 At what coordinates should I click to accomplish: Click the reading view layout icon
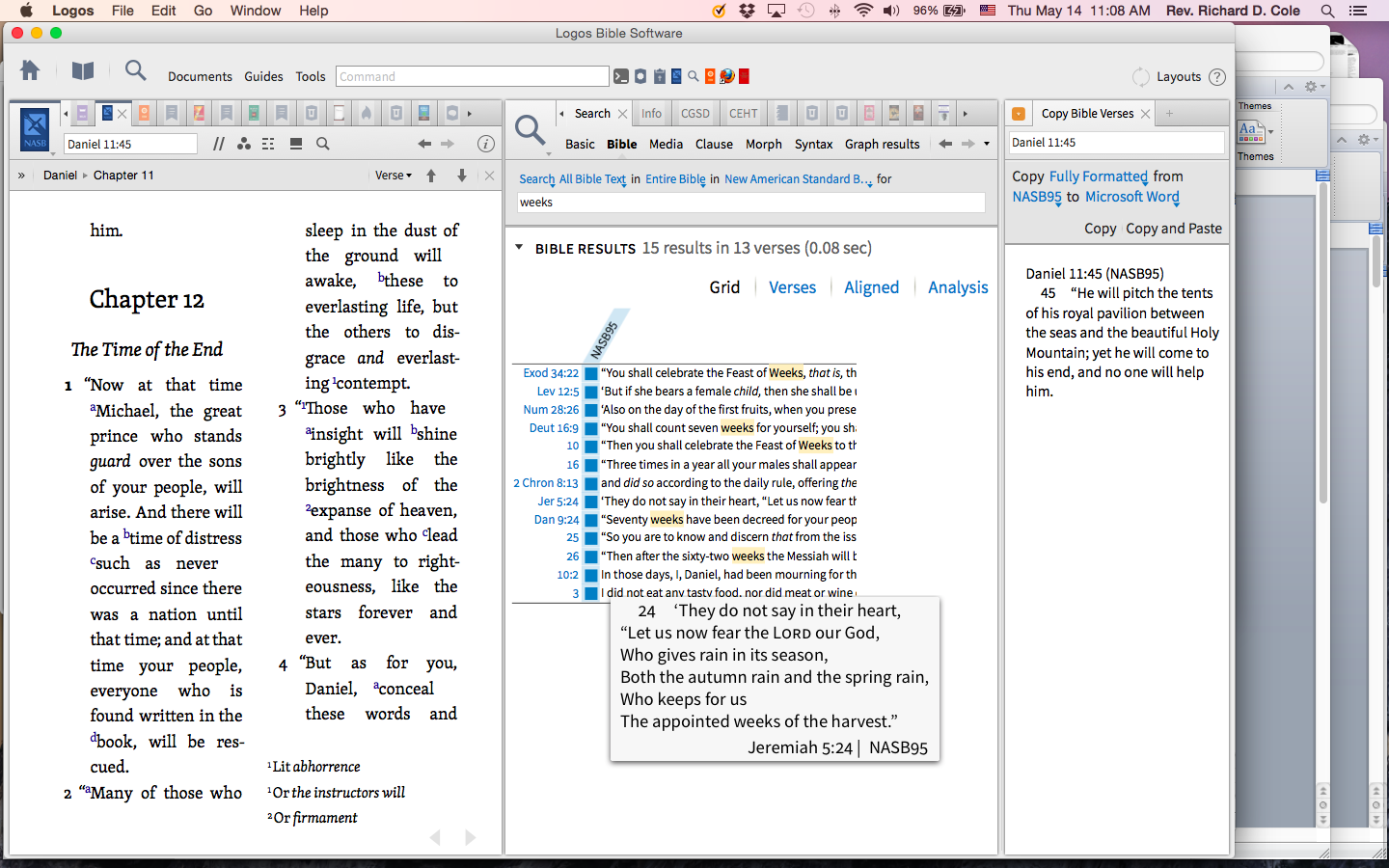[x=296, y=144]
